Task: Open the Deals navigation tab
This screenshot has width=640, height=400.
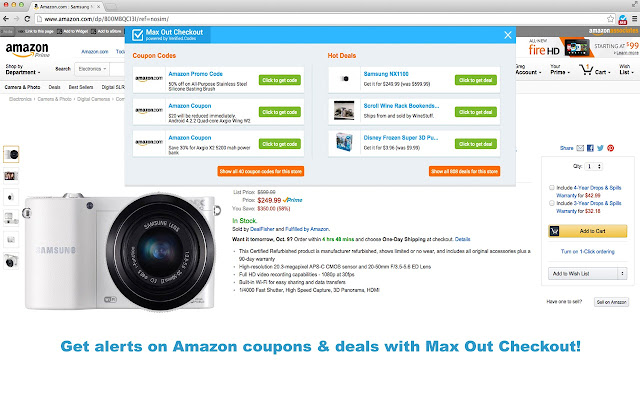Action: click(54, 87)
